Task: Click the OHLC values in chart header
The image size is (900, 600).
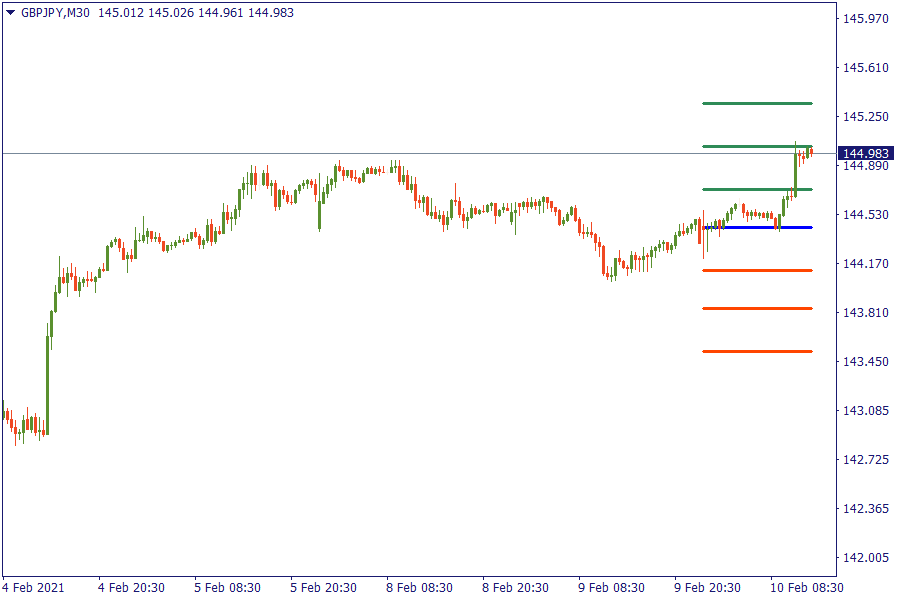Action: [x=196, y=12]
